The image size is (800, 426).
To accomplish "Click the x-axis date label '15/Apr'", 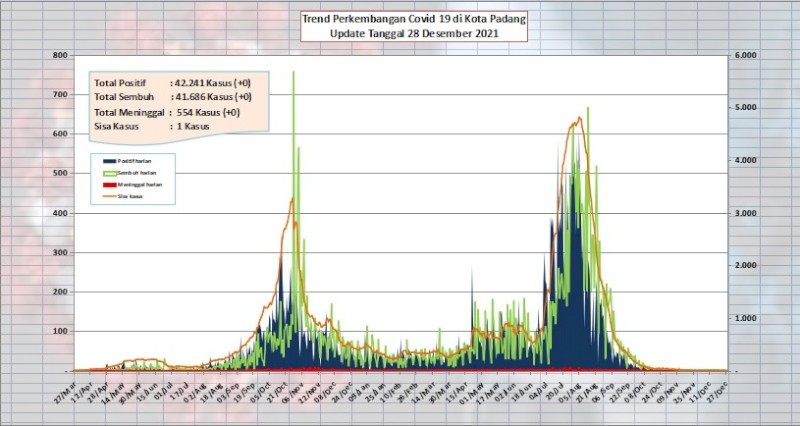I will coord(457,392).
